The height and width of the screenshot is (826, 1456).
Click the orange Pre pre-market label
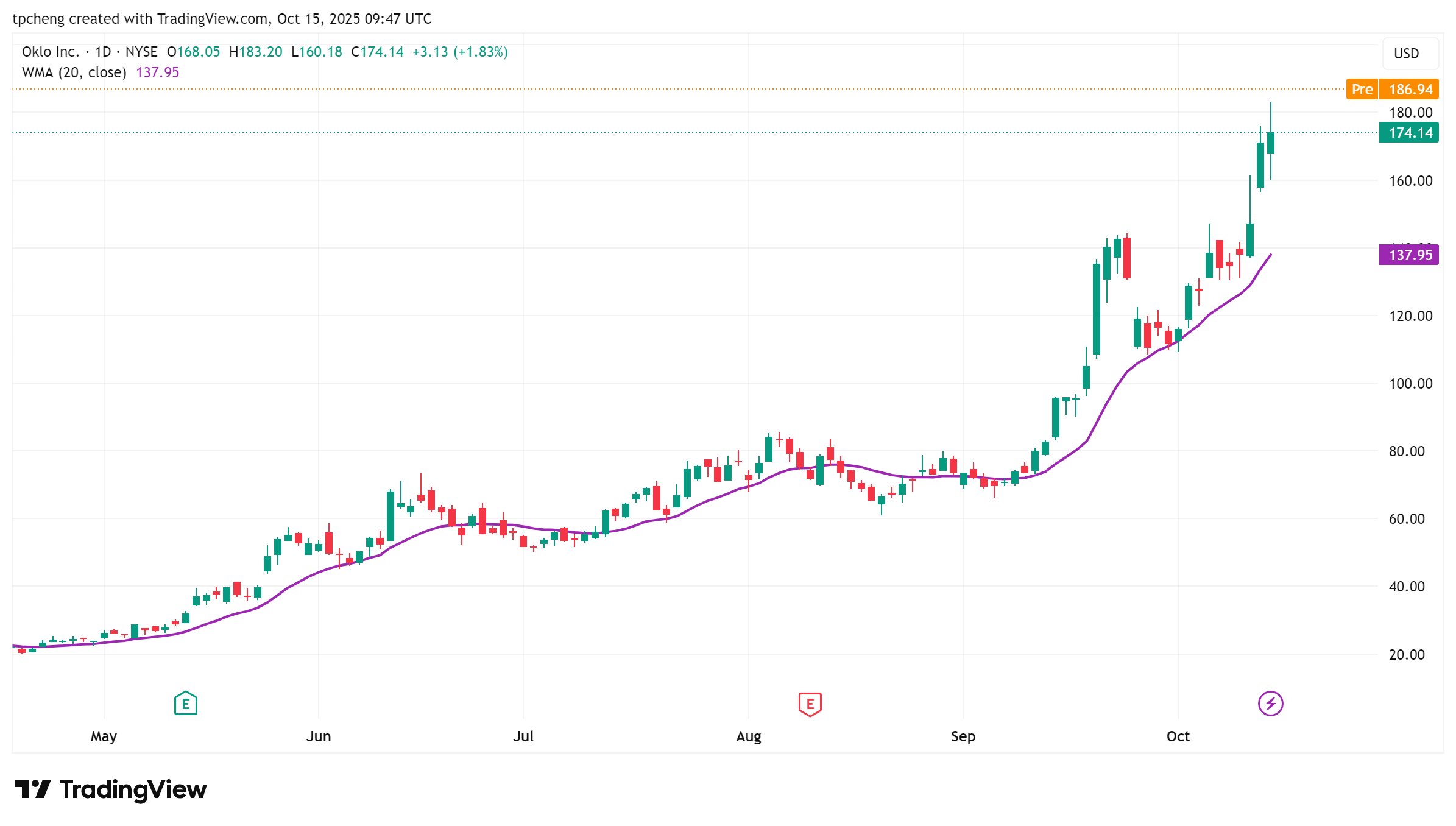click(x=1362, y=90)
